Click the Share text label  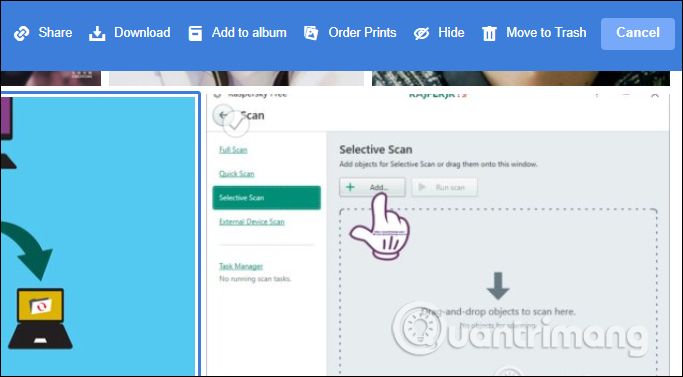tap(55, 33)
